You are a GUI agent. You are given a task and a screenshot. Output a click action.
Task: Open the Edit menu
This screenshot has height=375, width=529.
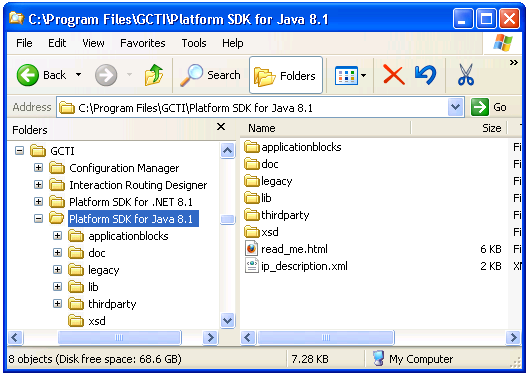pyautogui.click(x=57, y=43)
